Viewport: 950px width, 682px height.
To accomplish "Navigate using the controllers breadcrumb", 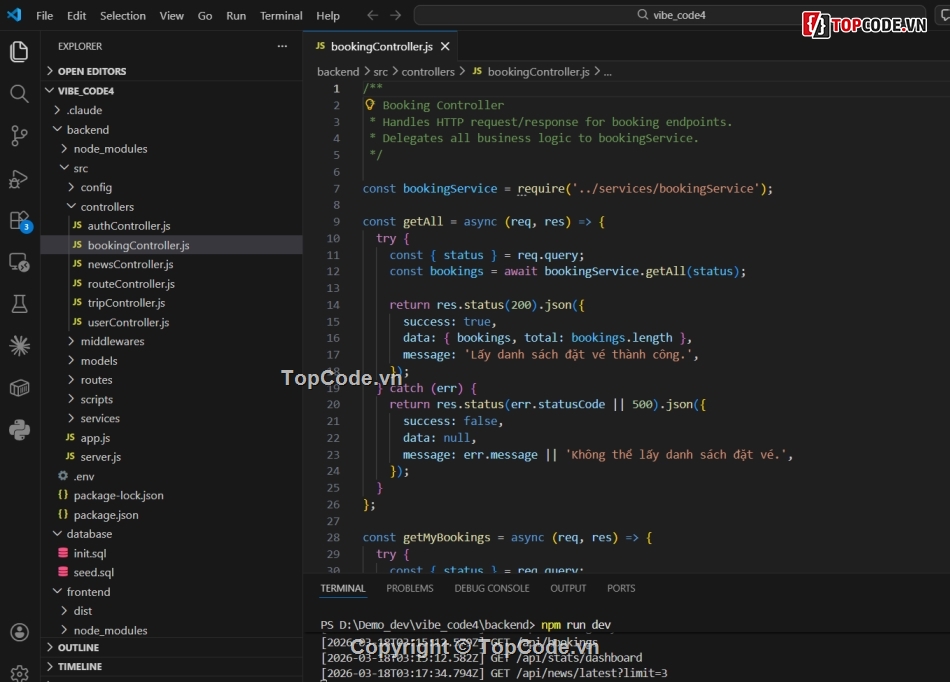I will pyautogui.click(x=428, y=71).
